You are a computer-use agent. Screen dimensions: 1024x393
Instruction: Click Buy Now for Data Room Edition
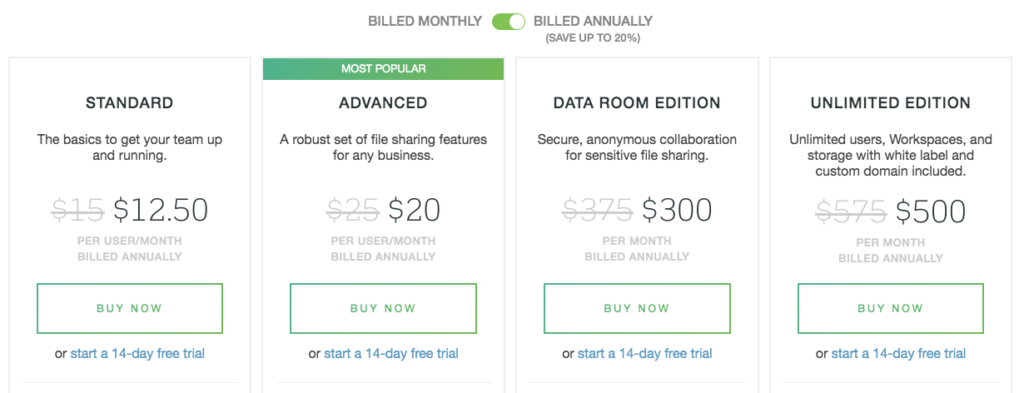637,309
